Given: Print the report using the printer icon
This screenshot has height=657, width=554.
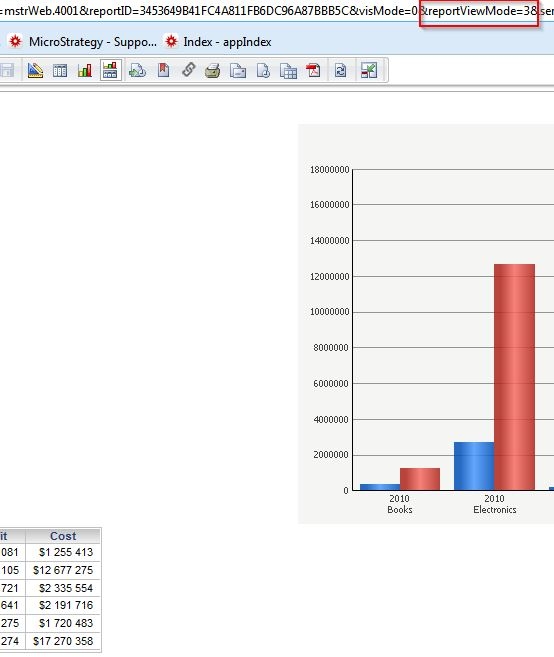Looking at the screenshot, I should [x=213, y=70].
